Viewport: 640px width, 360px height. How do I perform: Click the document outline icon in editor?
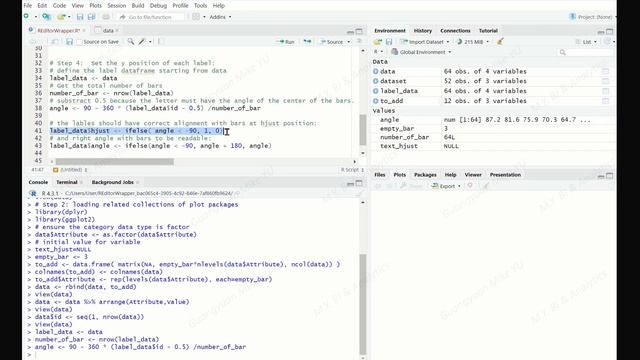359,42
